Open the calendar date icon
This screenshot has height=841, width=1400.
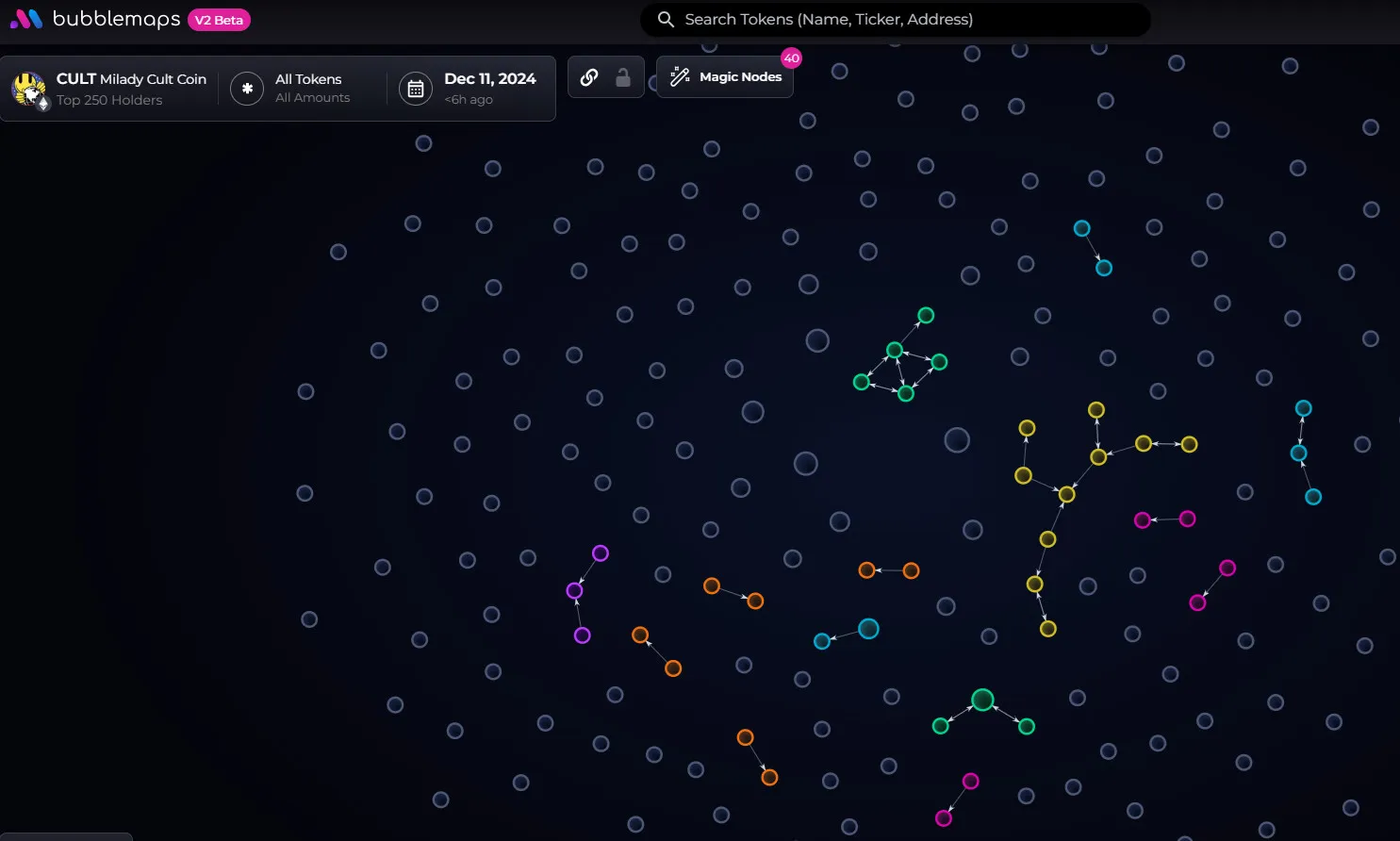point(416,89)
